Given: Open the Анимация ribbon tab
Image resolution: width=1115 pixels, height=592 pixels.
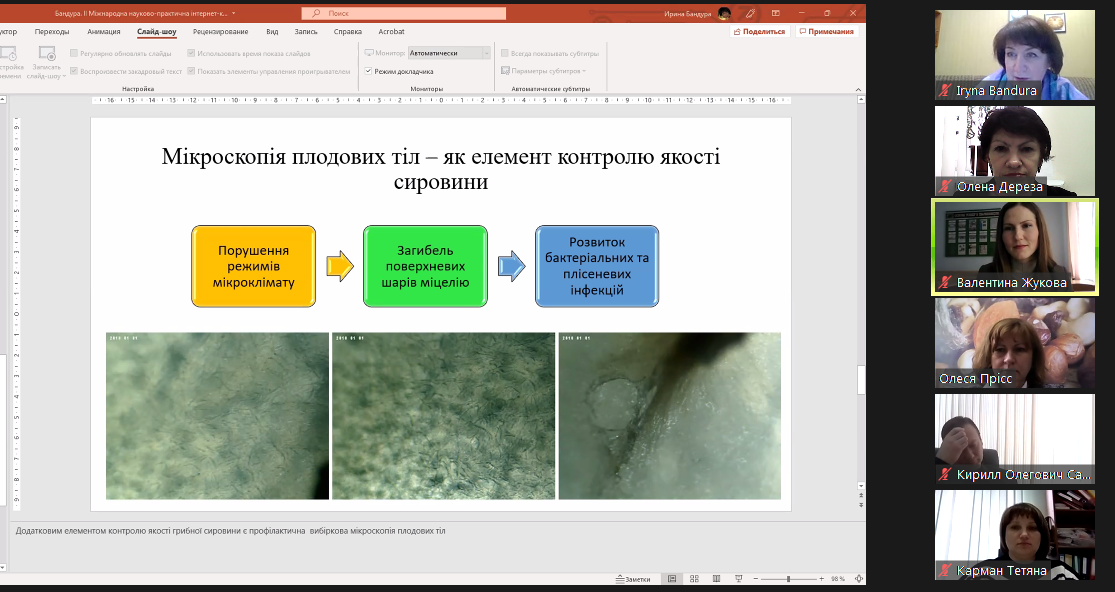Looking at the screenshot, I should pos(104,32).
